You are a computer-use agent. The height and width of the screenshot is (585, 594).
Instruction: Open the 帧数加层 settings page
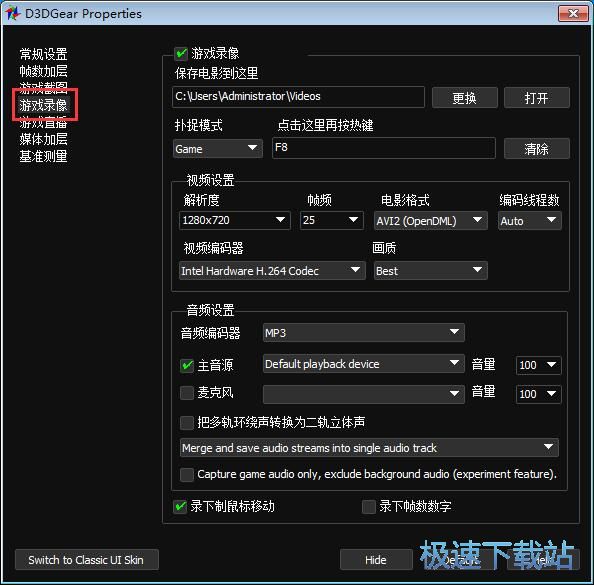point(43,71)
